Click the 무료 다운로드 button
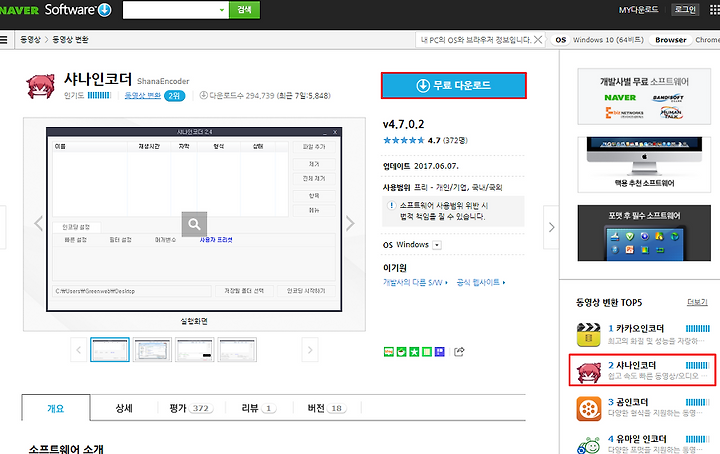The height and width of the screenshot is (454, 720). click(x=454, y=85)
